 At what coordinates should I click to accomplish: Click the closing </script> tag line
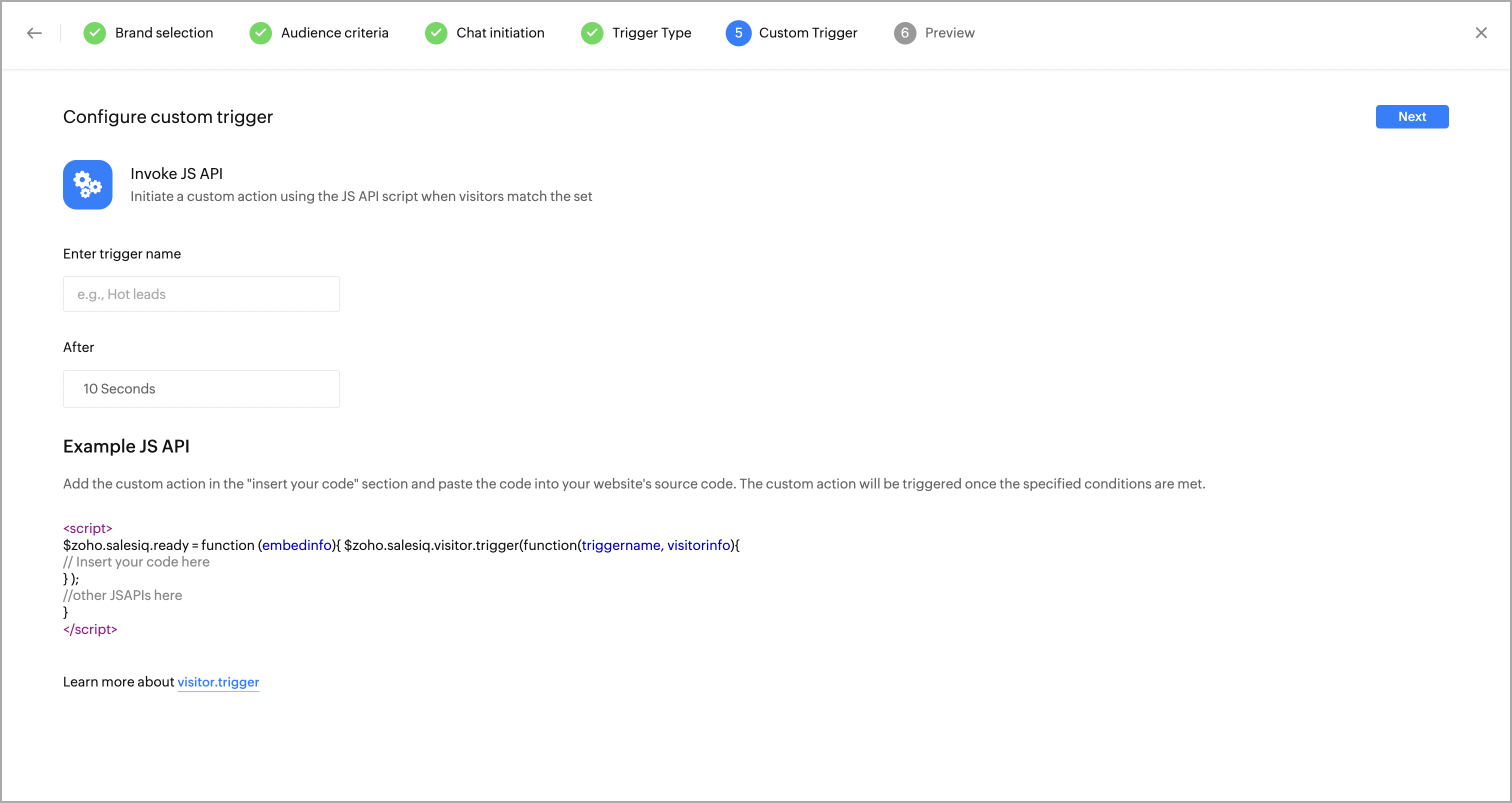[90, 630]
